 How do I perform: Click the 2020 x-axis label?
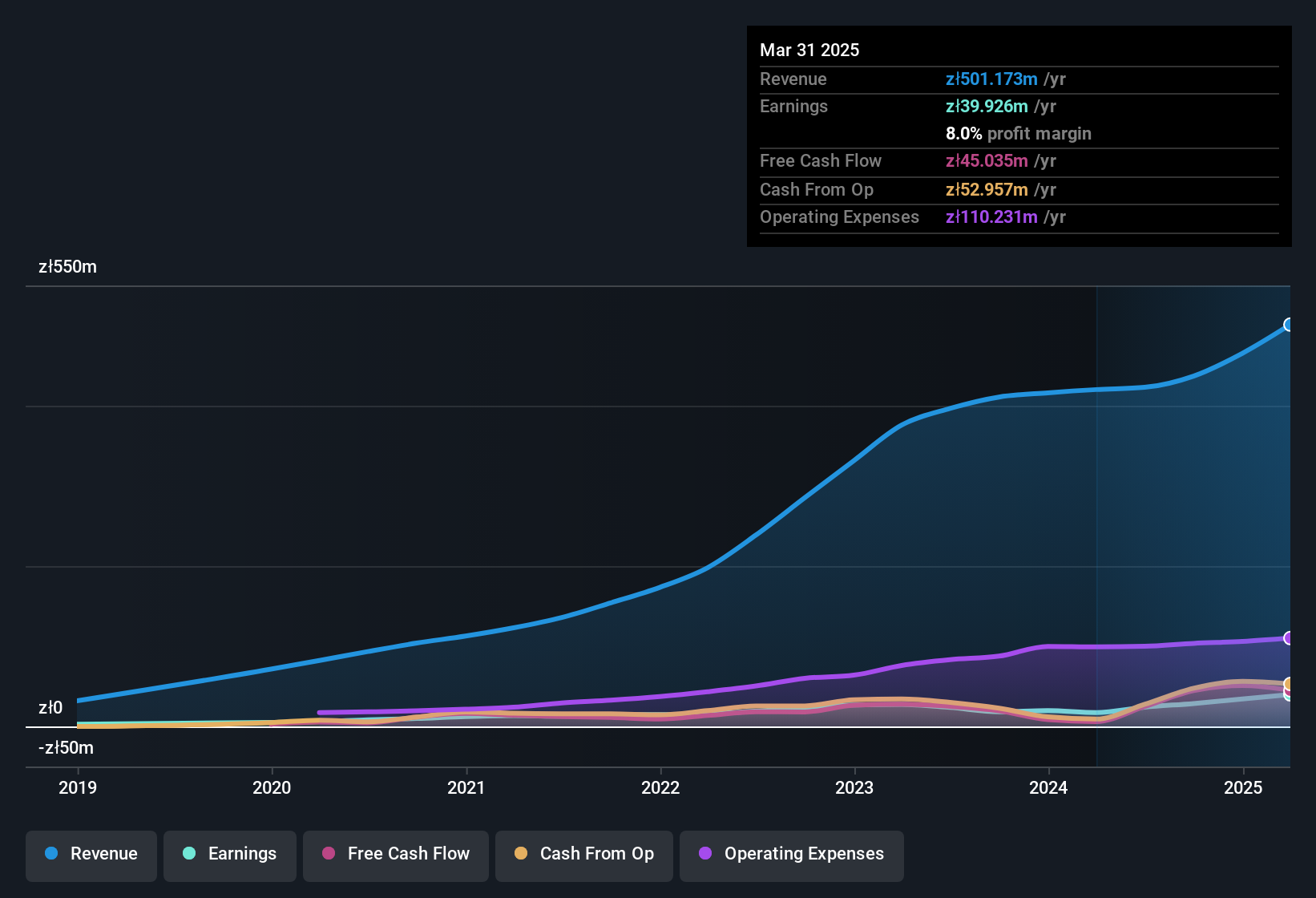272,788
